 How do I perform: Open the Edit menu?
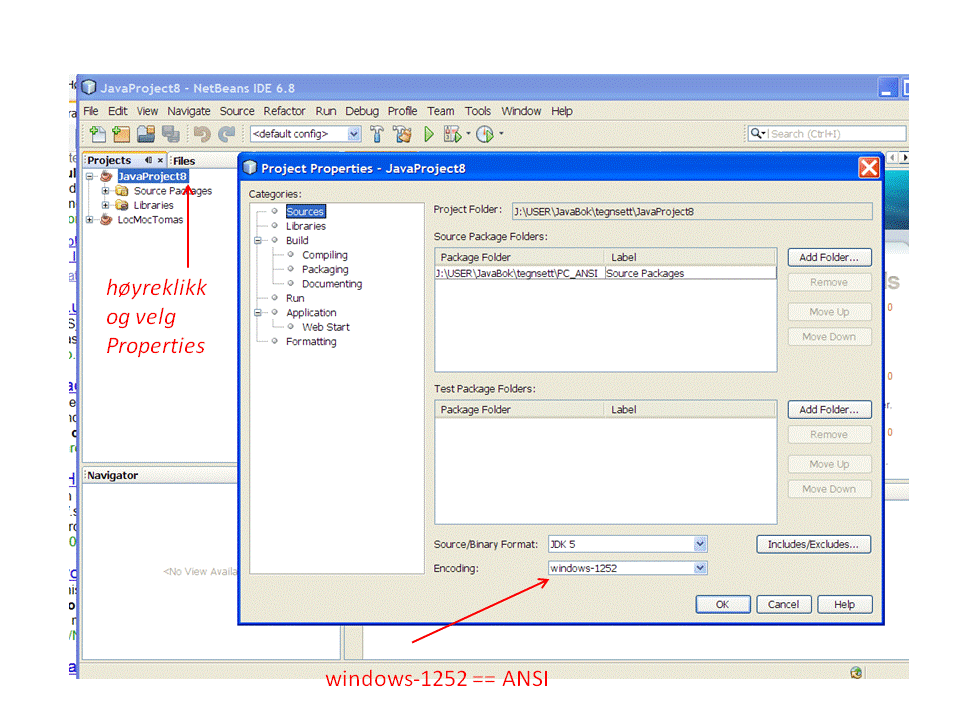118,111
